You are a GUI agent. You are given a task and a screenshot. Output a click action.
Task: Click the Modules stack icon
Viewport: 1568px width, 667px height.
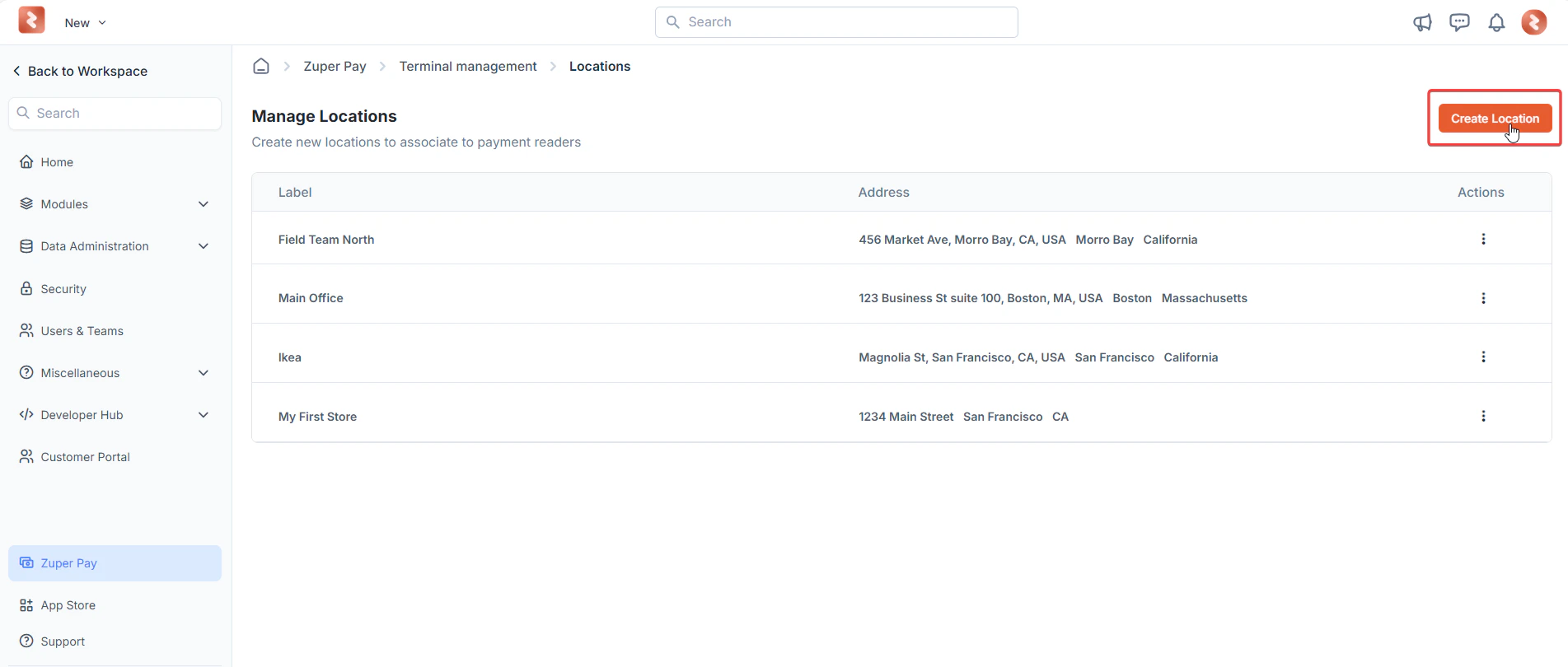click(26, 204)
